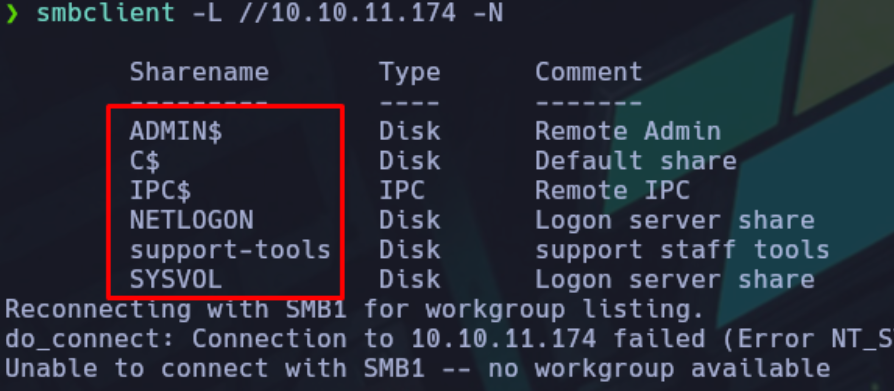The height and width of the screenshot is (391, 894).
Task: Click the smbclient command text
Action: click(x=105, y=13)
